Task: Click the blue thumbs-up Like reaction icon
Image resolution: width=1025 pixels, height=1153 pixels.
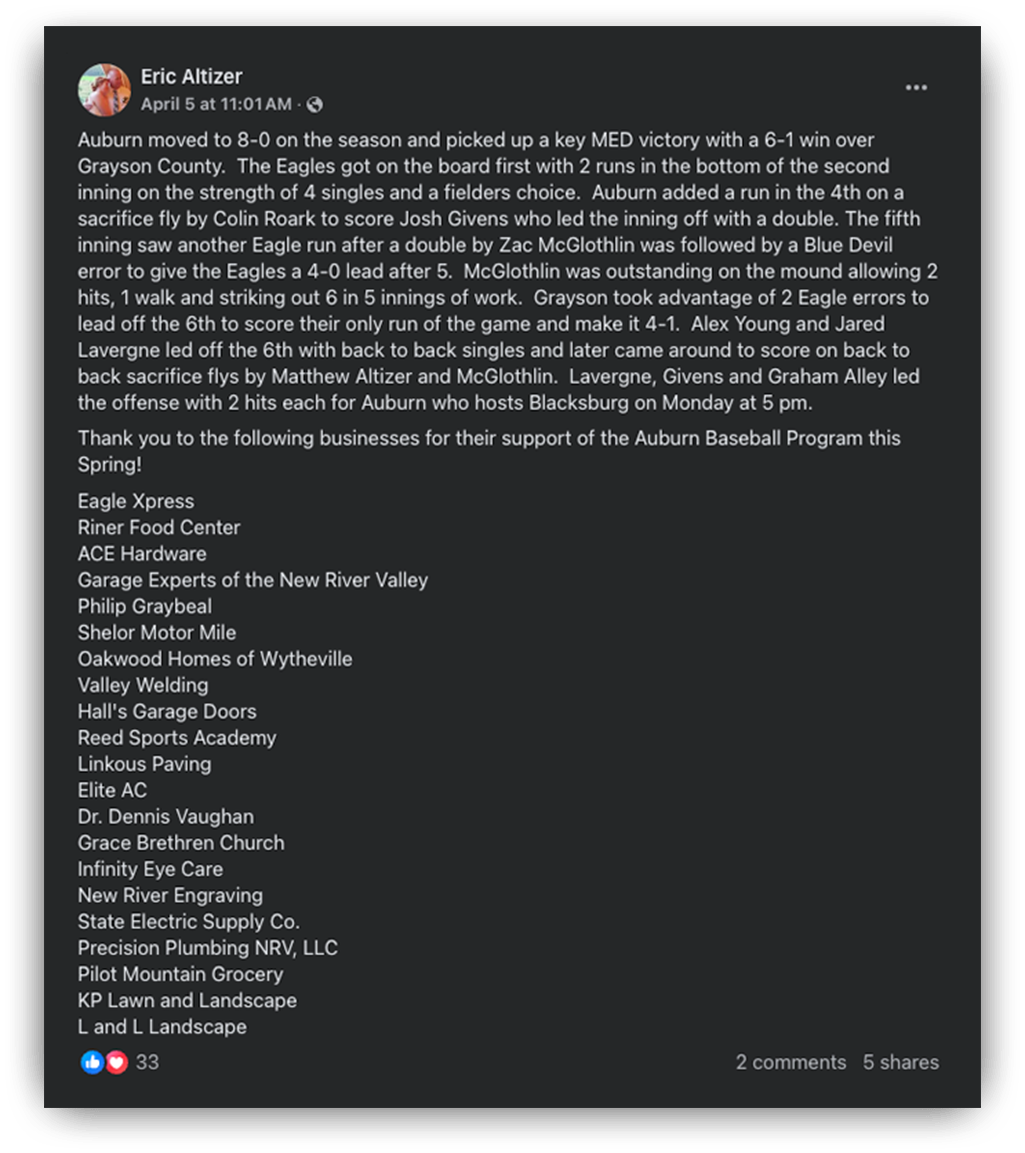Action: click(92, 1062)
